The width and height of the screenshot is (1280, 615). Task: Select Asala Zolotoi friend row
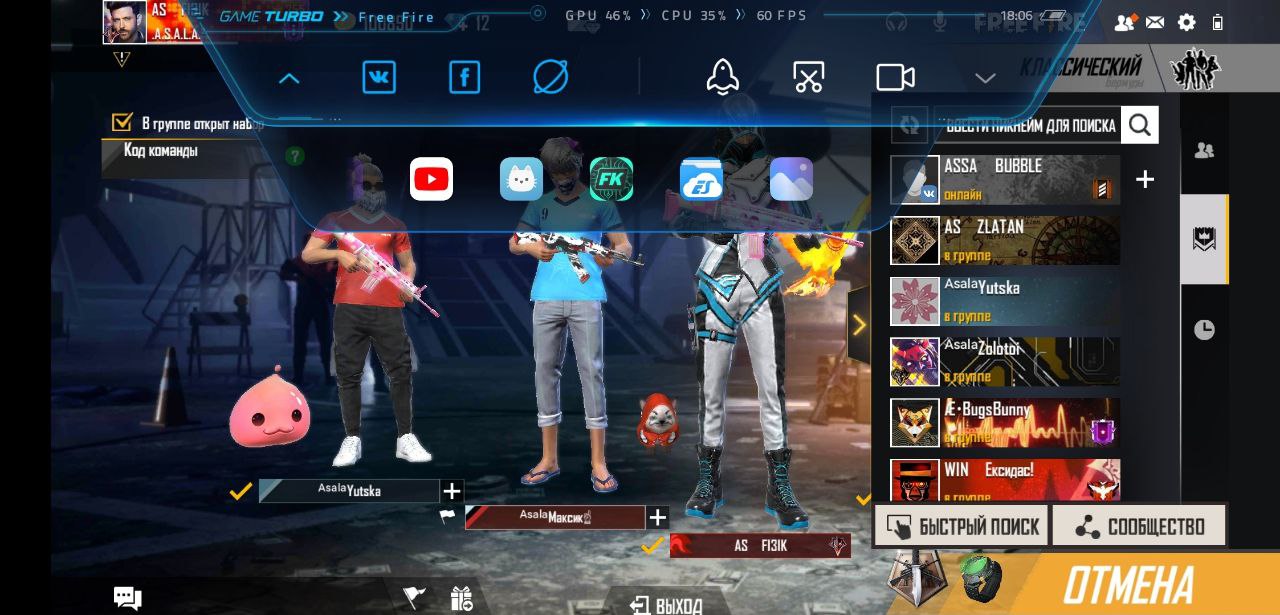click(x=1005, y=362)
